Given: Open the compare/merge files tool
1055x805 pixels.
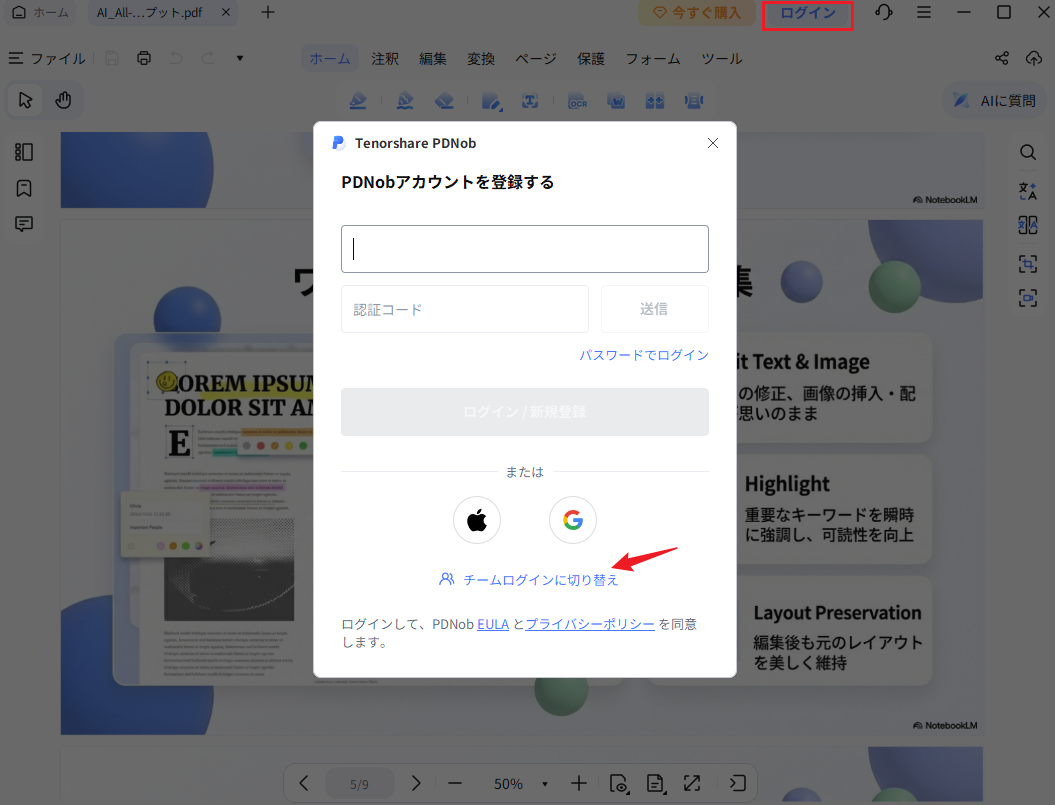Looking at the screenshot, I should click(655, 101).
